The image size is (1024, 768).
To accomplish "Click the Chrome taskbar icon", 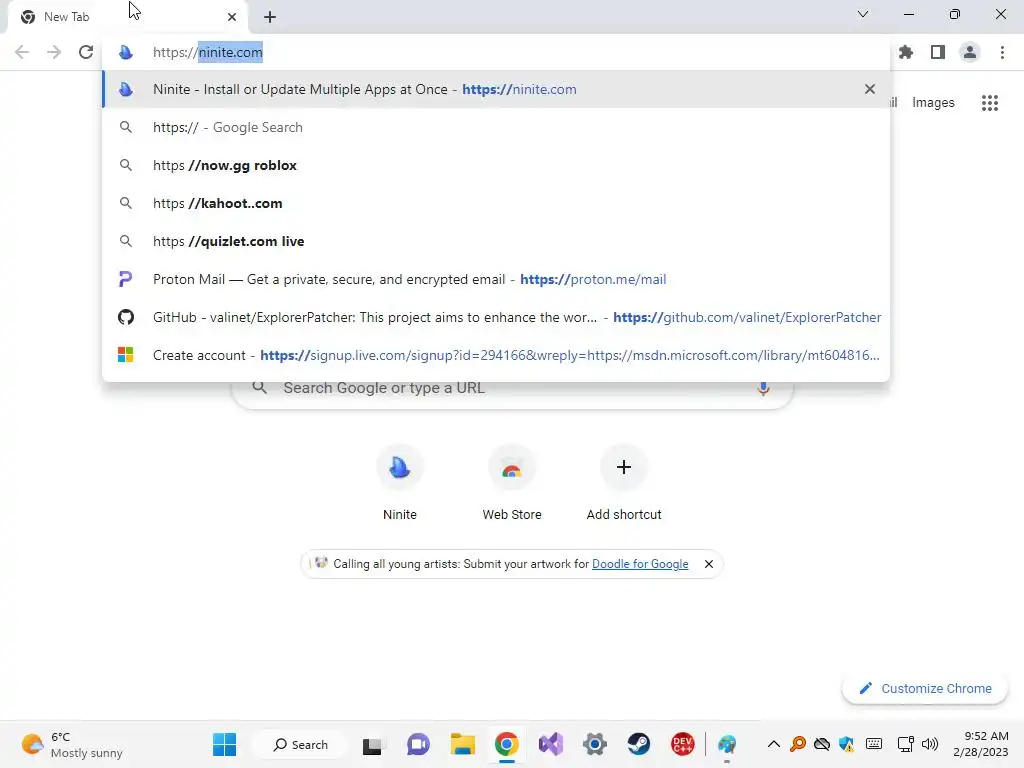I will [x=507, y=744].
